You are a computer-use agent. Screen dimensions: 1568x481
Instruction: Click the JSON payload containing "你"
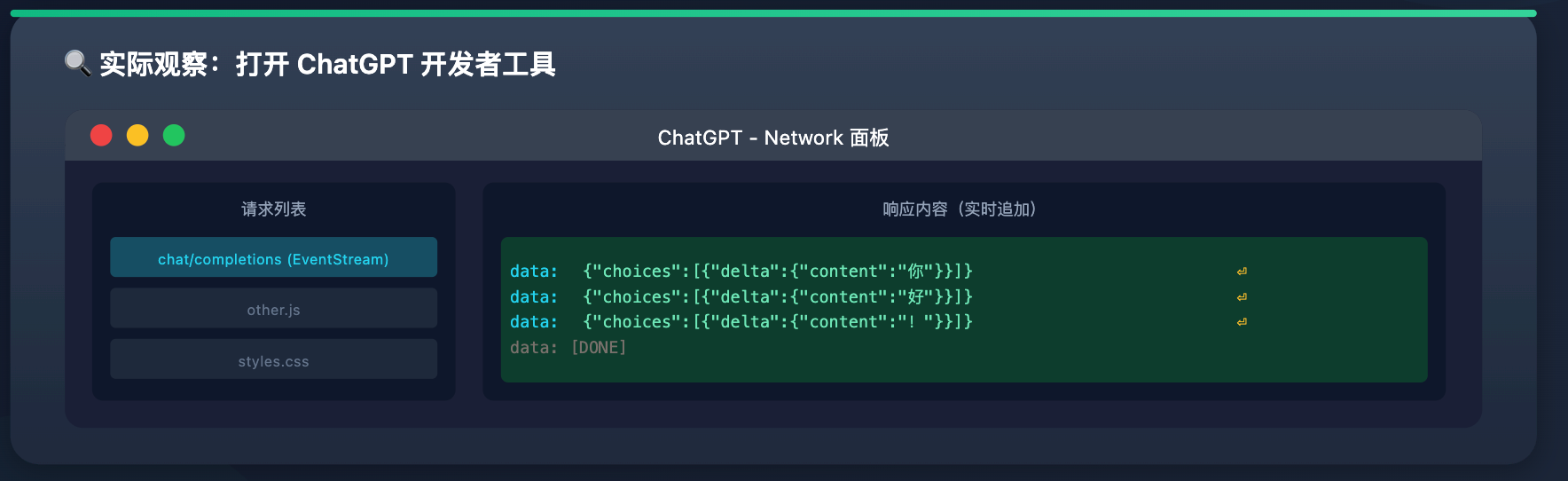778,272
